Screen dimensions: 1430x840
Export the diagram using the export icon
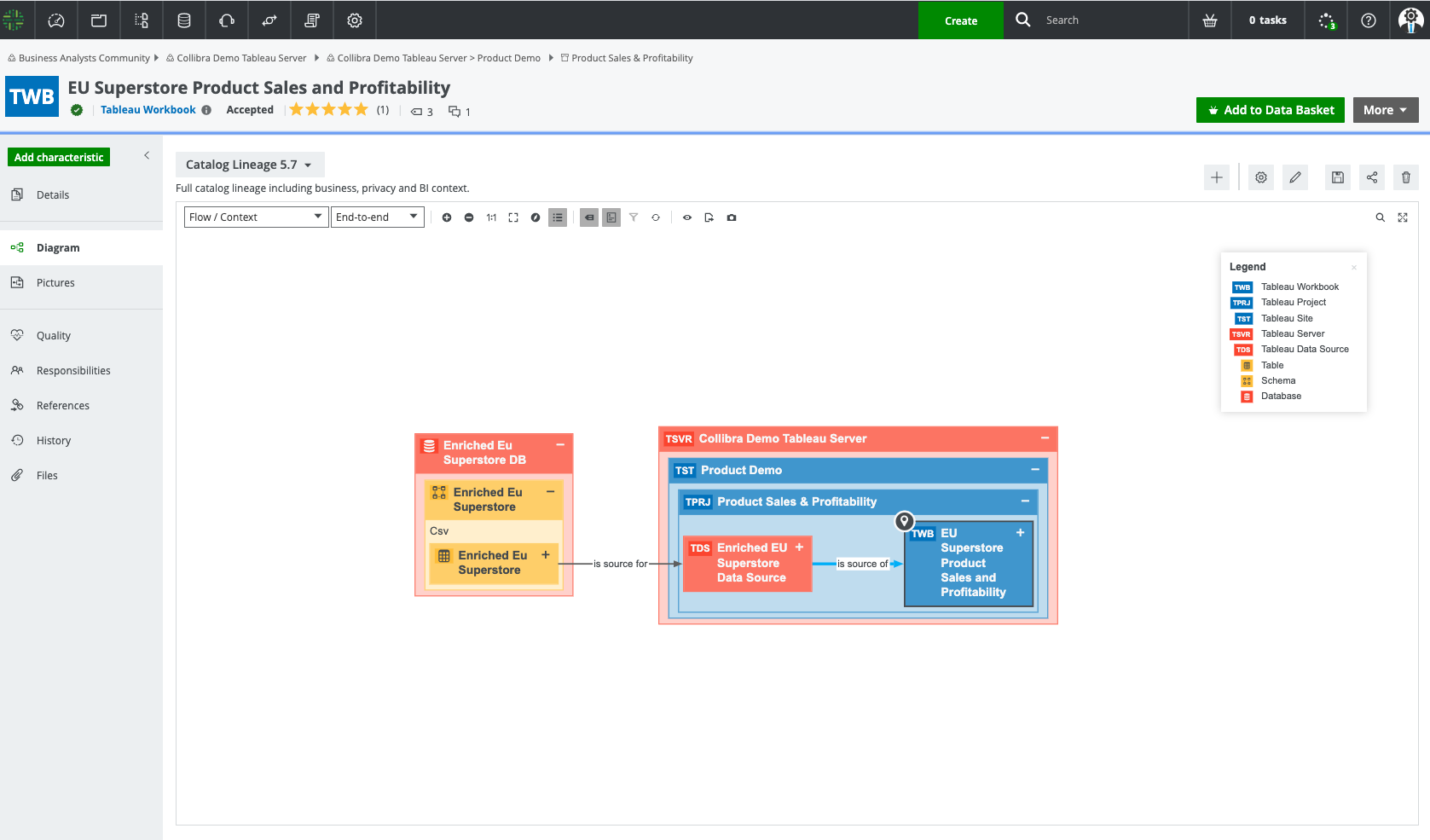click(709, 217)
